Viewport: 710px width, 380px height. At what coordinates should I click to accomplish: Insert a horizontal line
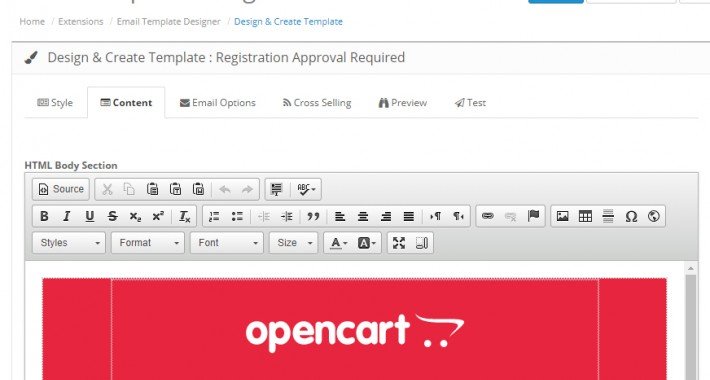(608, 216)
